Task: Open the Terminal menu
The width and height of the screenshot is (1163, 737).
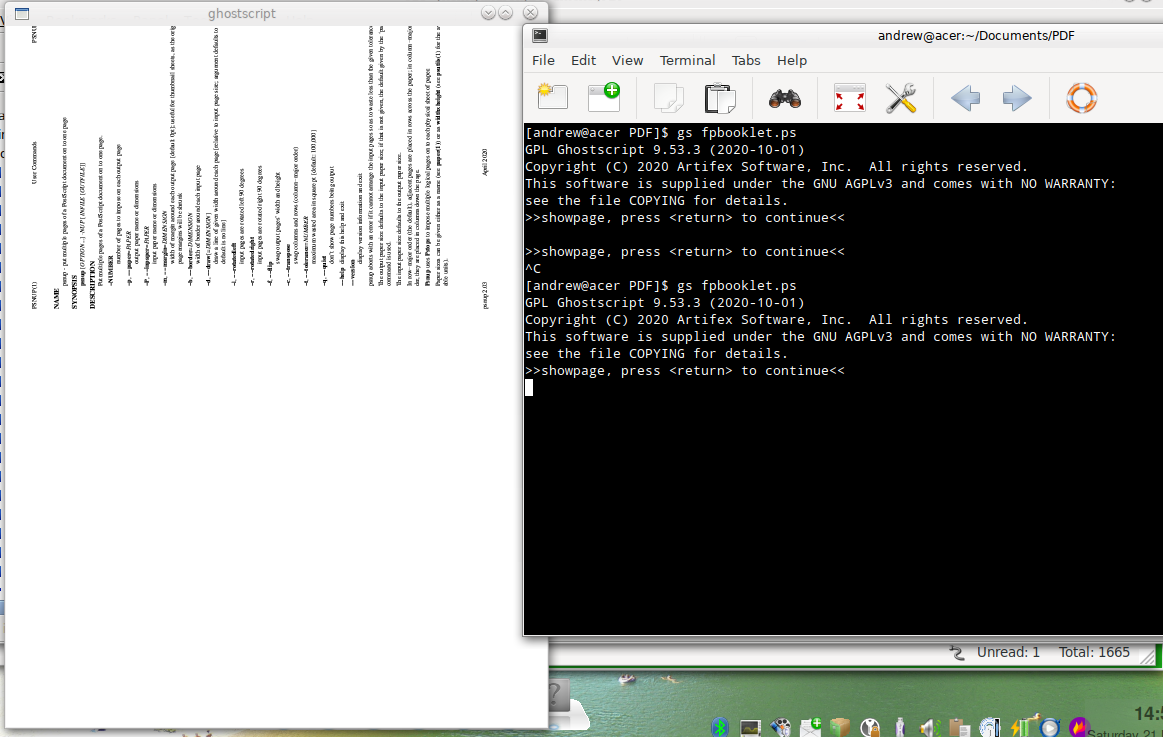Action: 687,60
